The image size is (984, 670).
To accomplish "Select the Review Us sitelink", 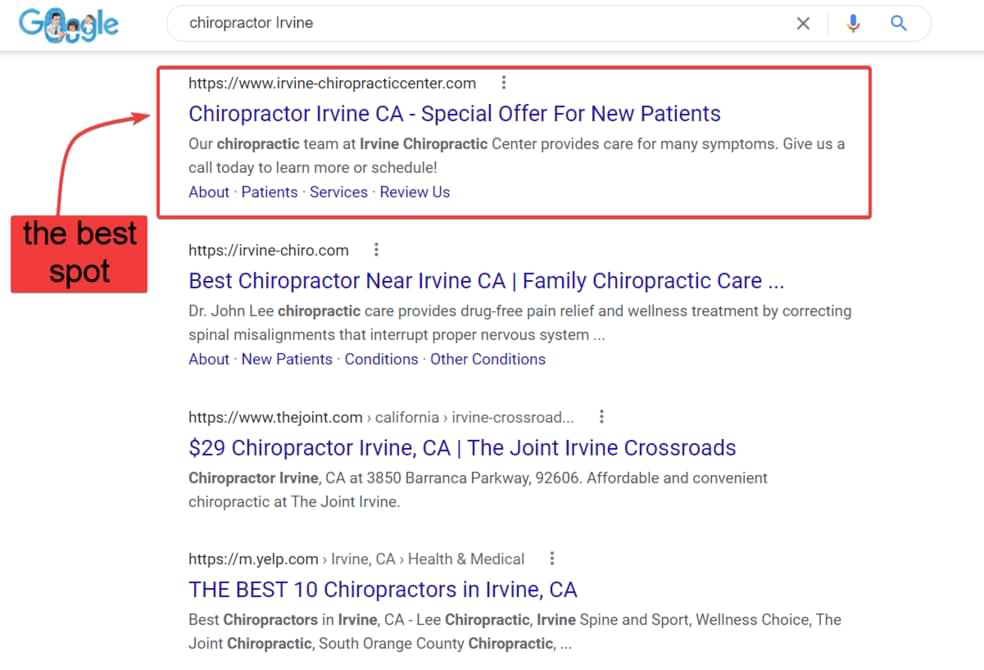I will 414,192.
